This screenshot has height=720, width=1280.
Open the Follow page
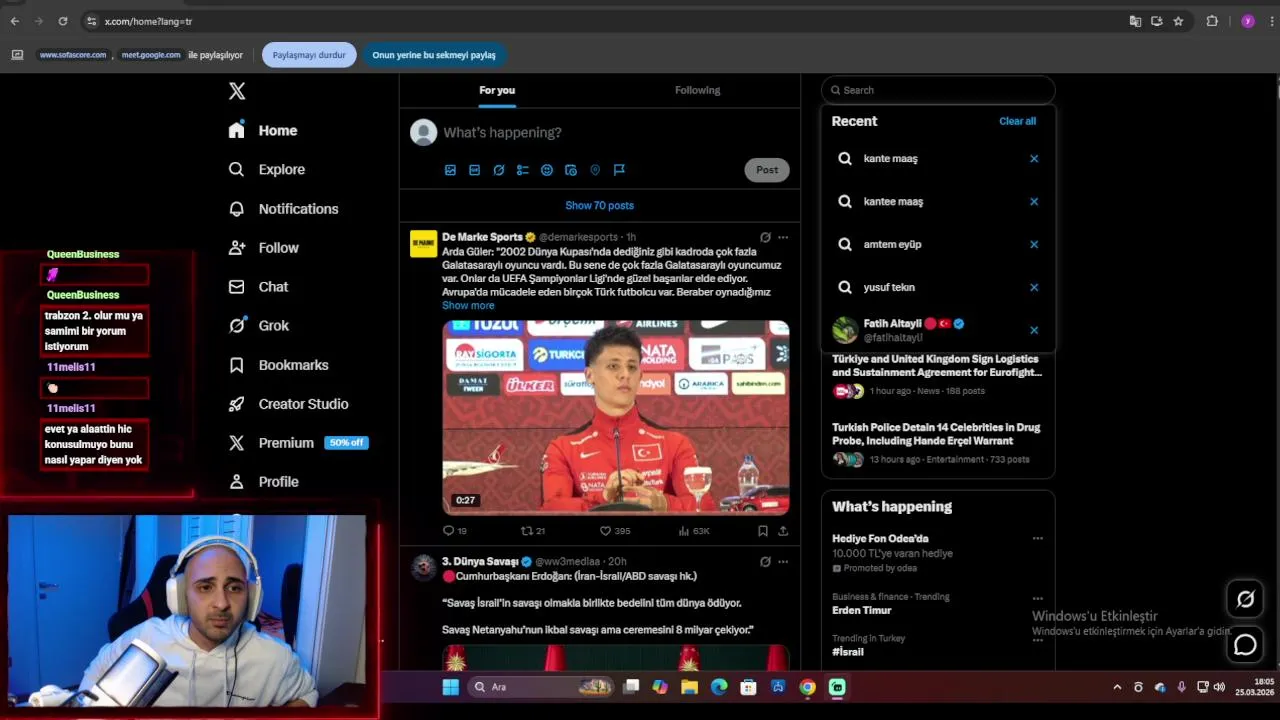(263, 247)
